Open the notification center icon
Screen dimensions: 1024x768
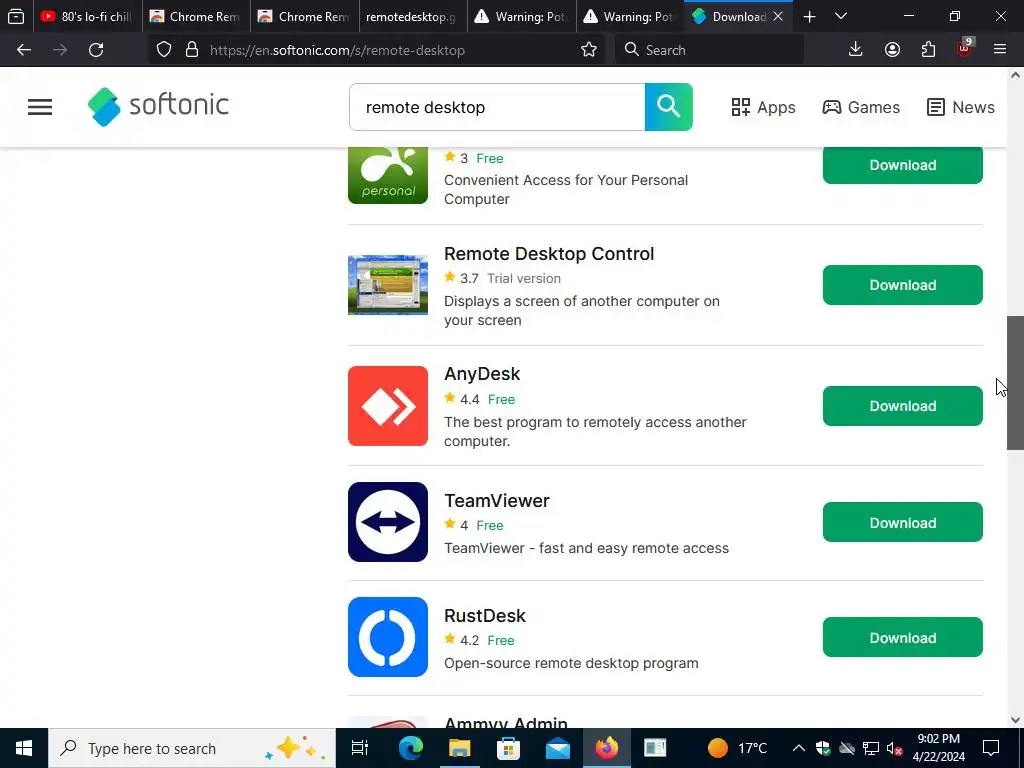tap(991, 748)
